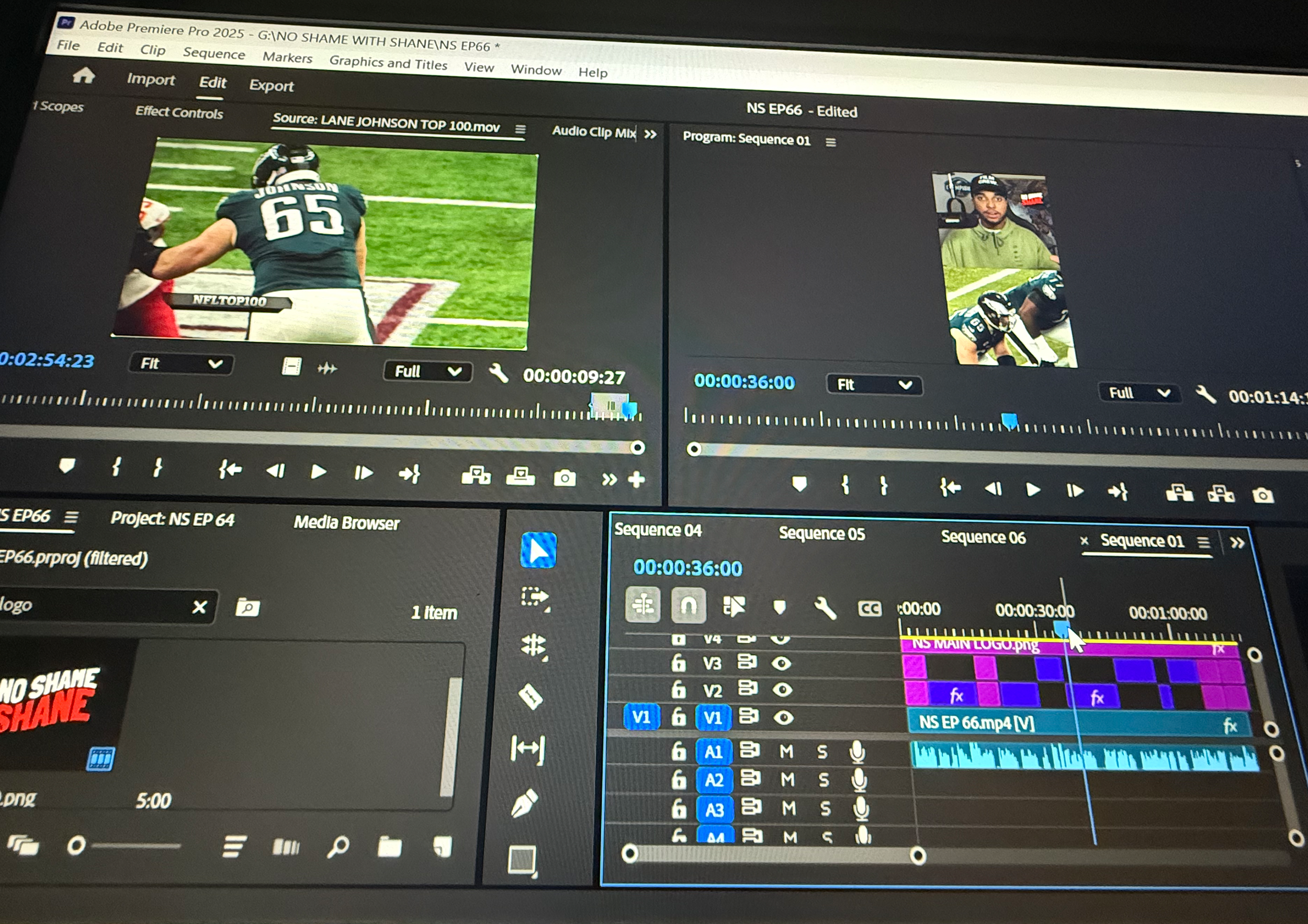The height and width of the screenshot is (924, 1308).
Task: Export frame from Source monitor camera icon
Action: point(565,478)
